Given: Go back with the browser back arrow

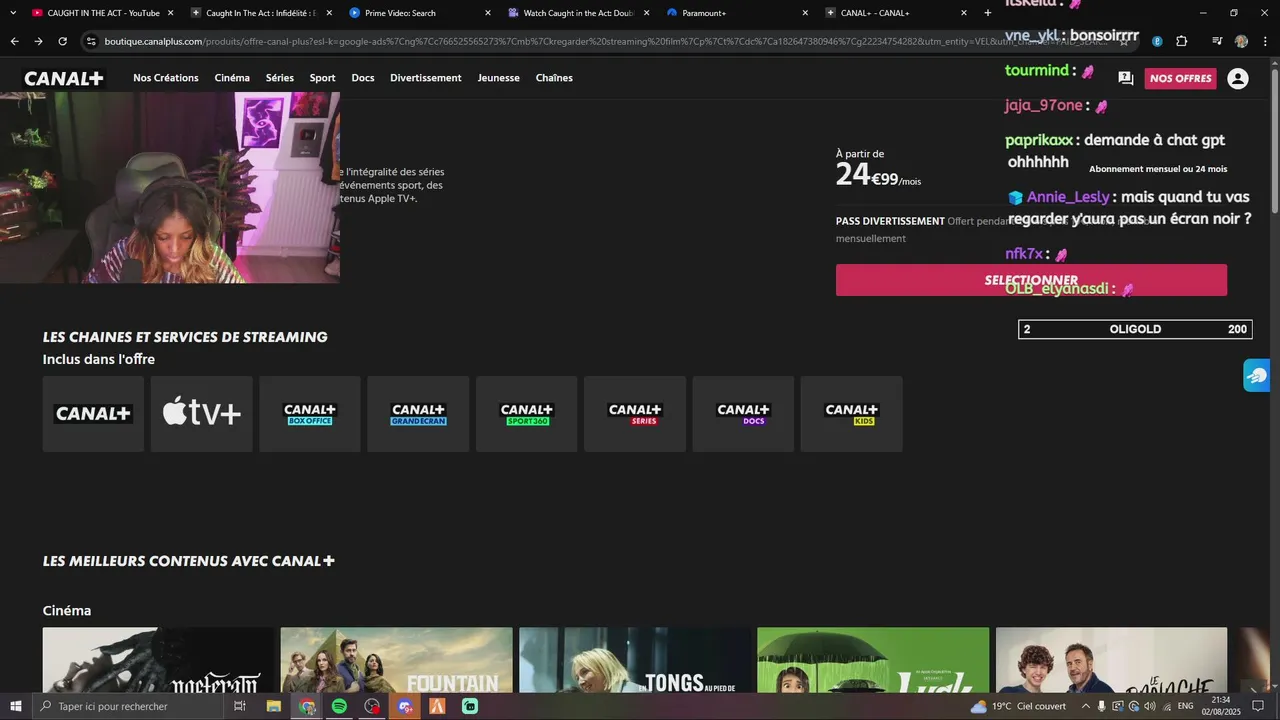Looking at the screenshot, I should [14, 41].
